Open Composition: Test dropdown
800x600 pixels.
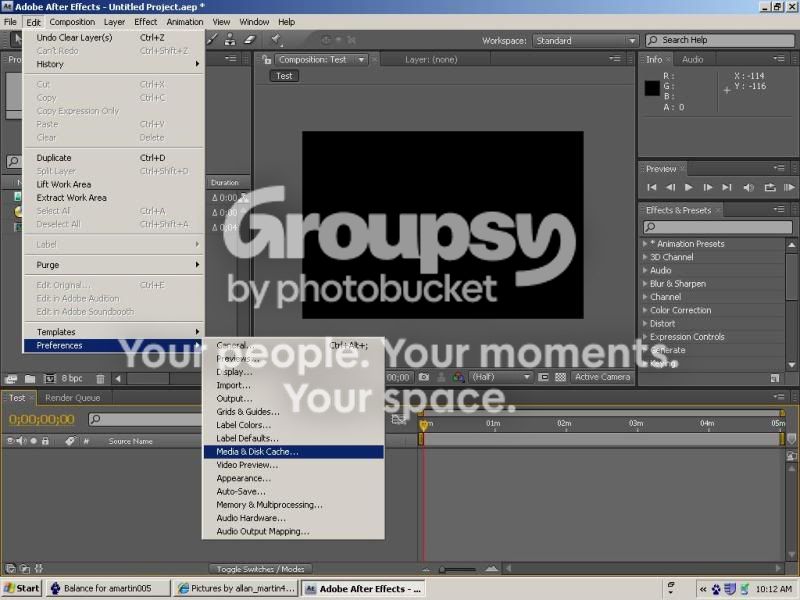321,60
